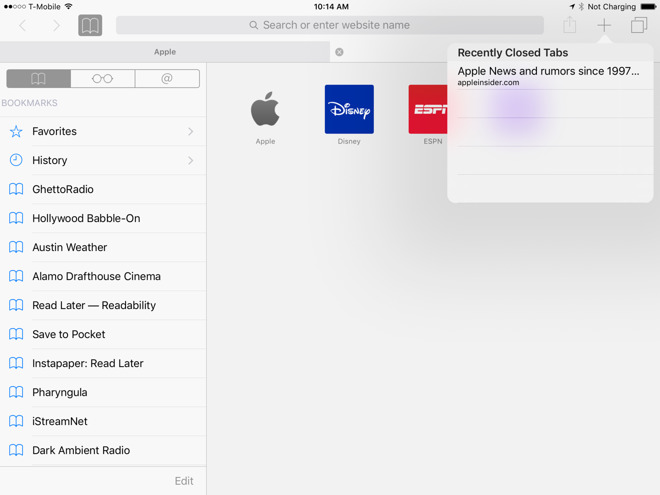Click book icon beside Dark Ambient Radio
This screenshot has width=660, height=495.
point(16,451)
